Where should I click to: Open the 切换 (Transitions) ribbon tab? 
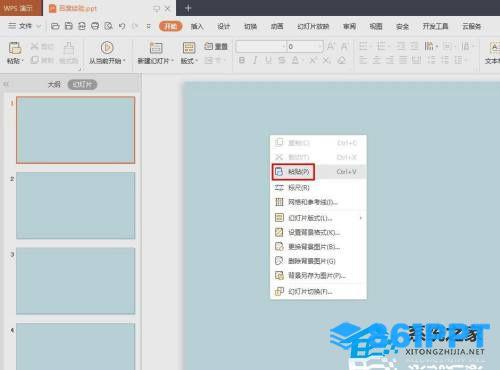tap(250, 26)
